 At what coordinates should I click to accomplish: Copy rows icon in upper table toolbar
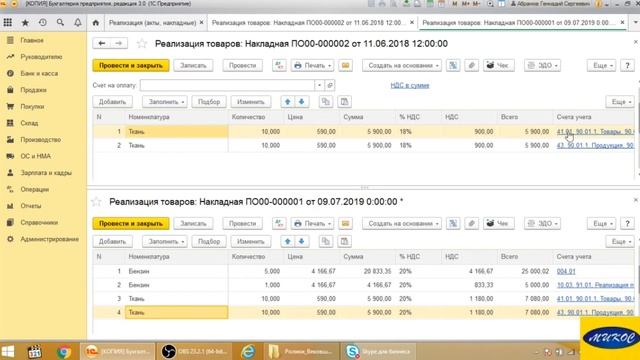coord(326,102)
